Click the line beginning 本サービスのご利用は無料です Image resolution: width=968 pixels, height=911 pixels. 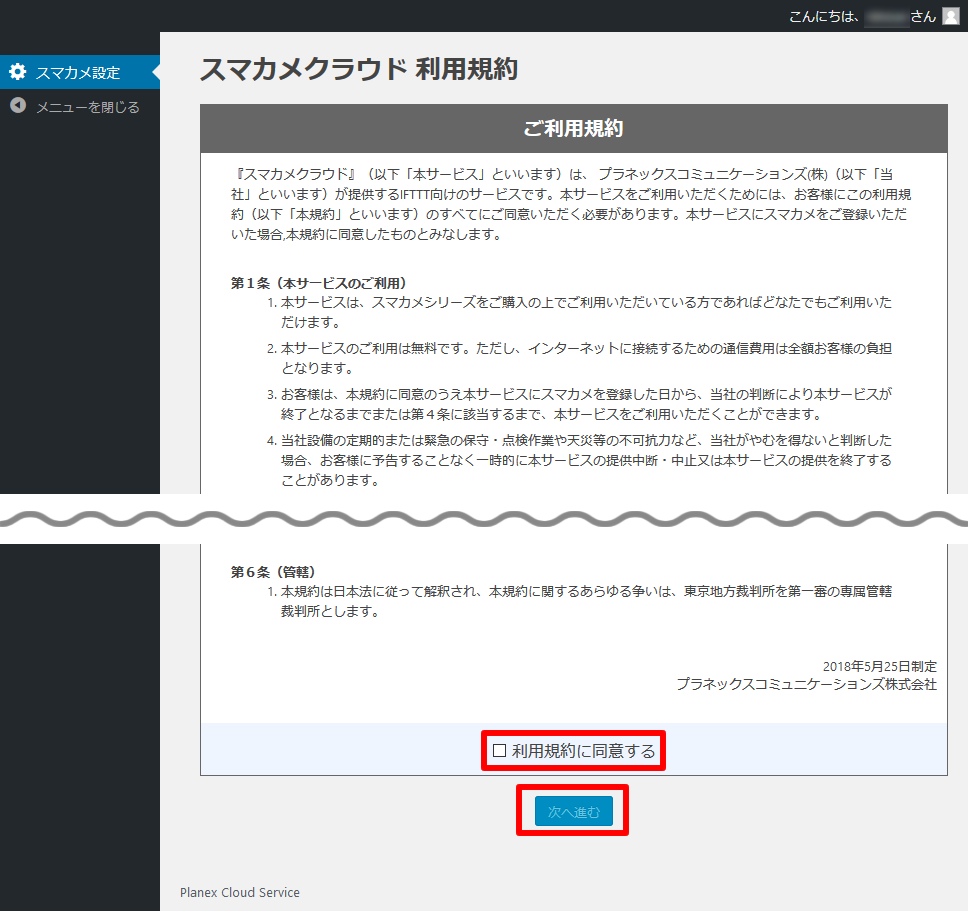(586, 348)
